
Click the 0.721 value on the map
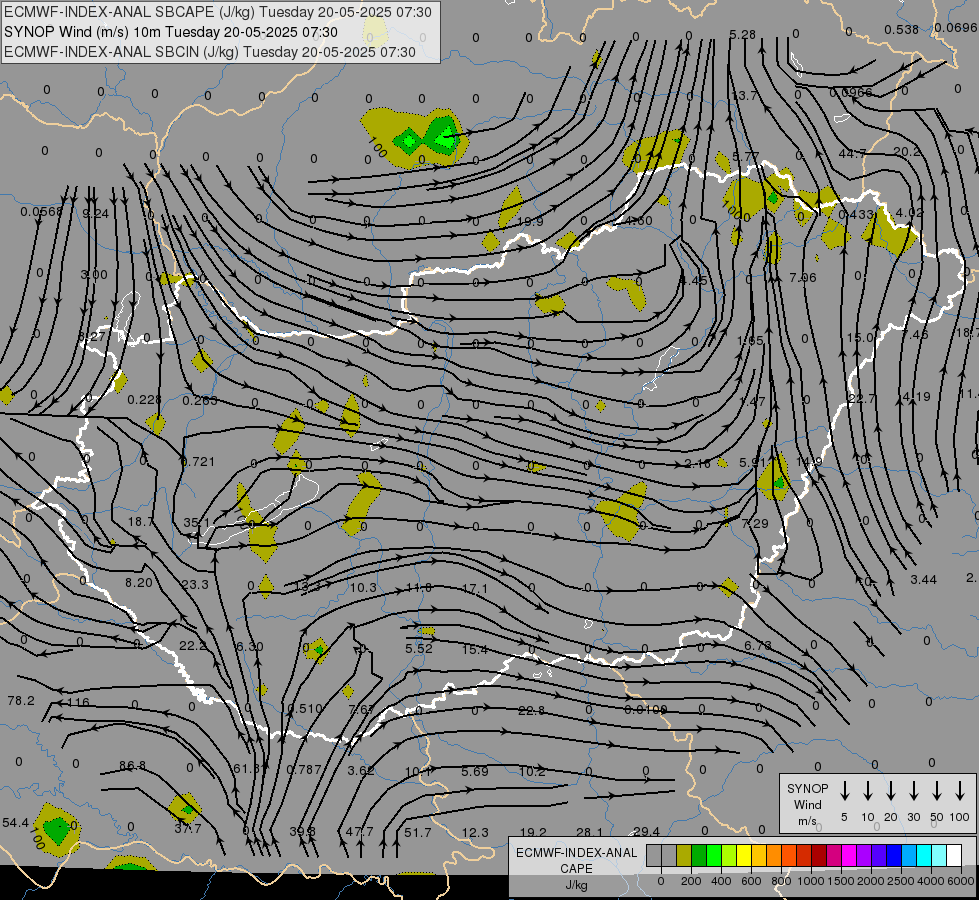pyautogui.click(x=197, y=462)
